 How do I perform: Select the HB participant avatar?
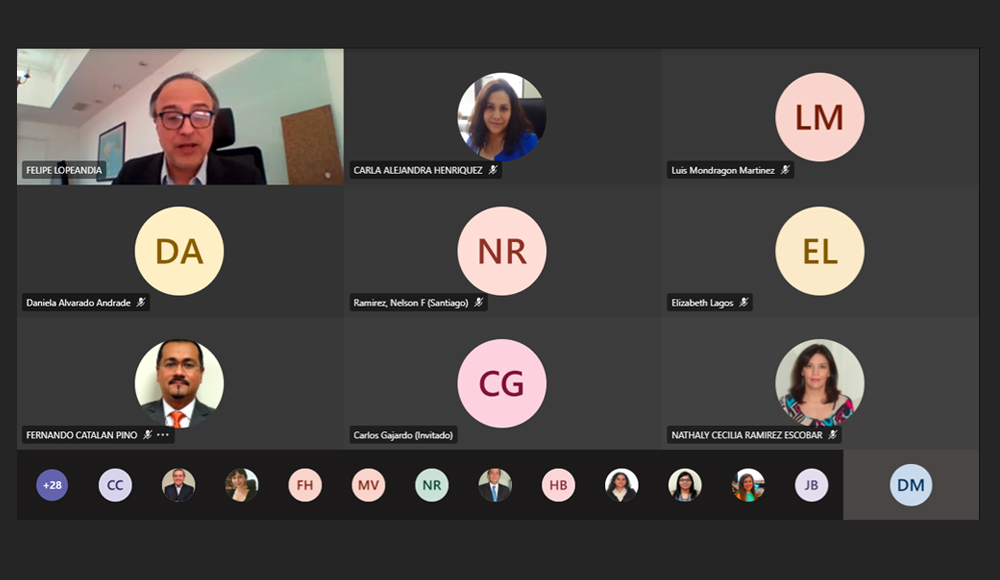558,485
